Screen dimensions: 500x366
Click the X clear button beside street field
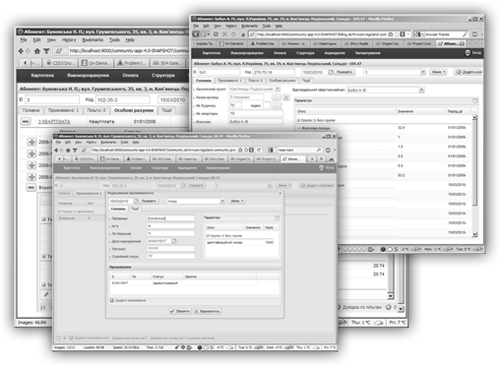(x=286, y=97)
